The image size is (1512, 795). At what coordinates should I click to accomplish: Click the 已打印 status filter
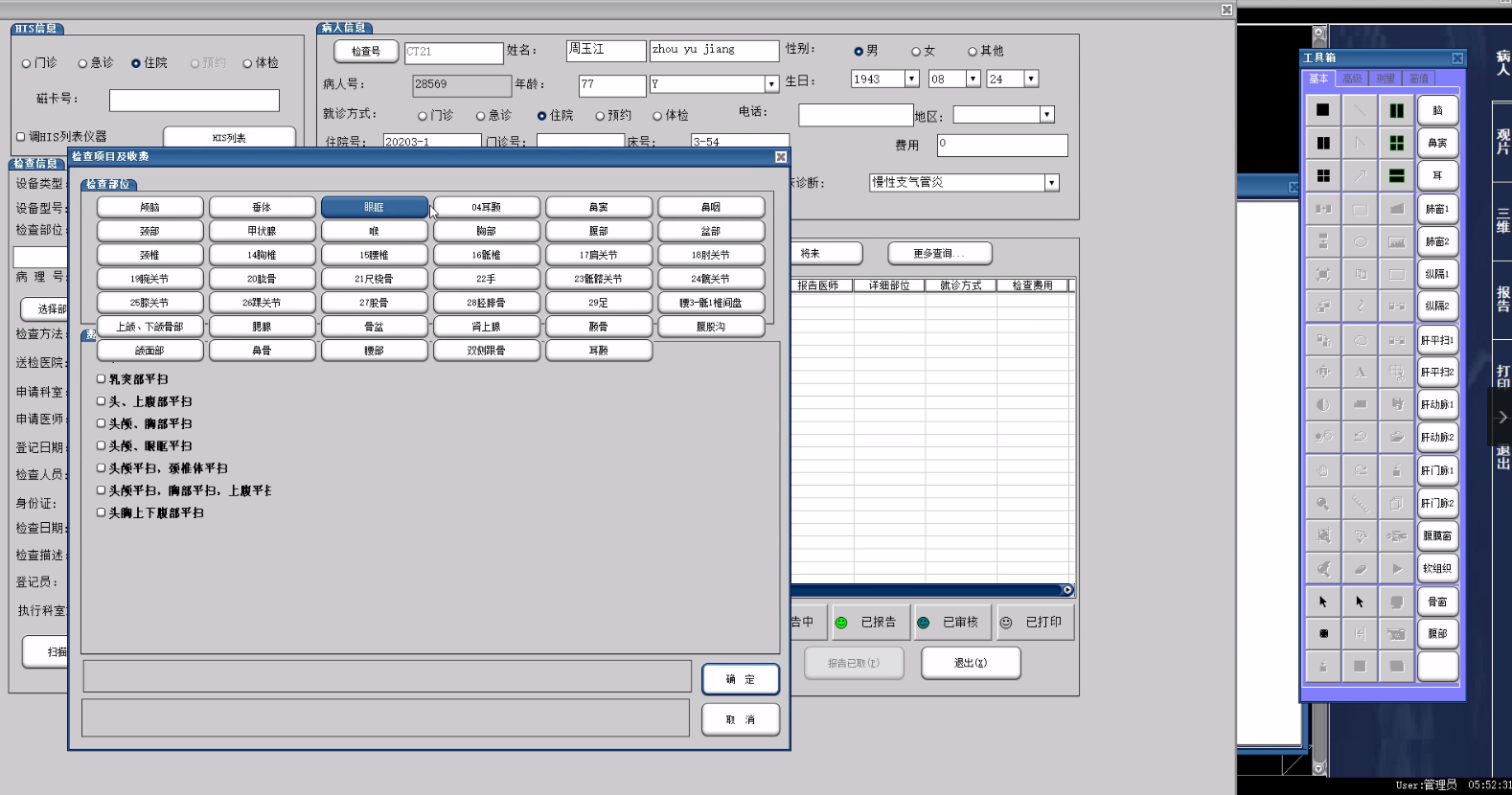click(1033, 623)
